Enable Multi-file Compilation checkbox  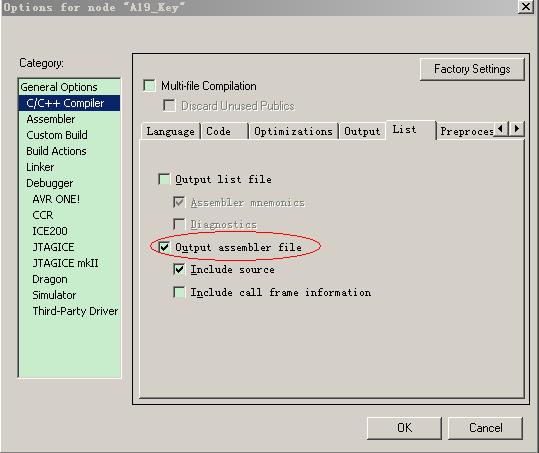[149, 86]
